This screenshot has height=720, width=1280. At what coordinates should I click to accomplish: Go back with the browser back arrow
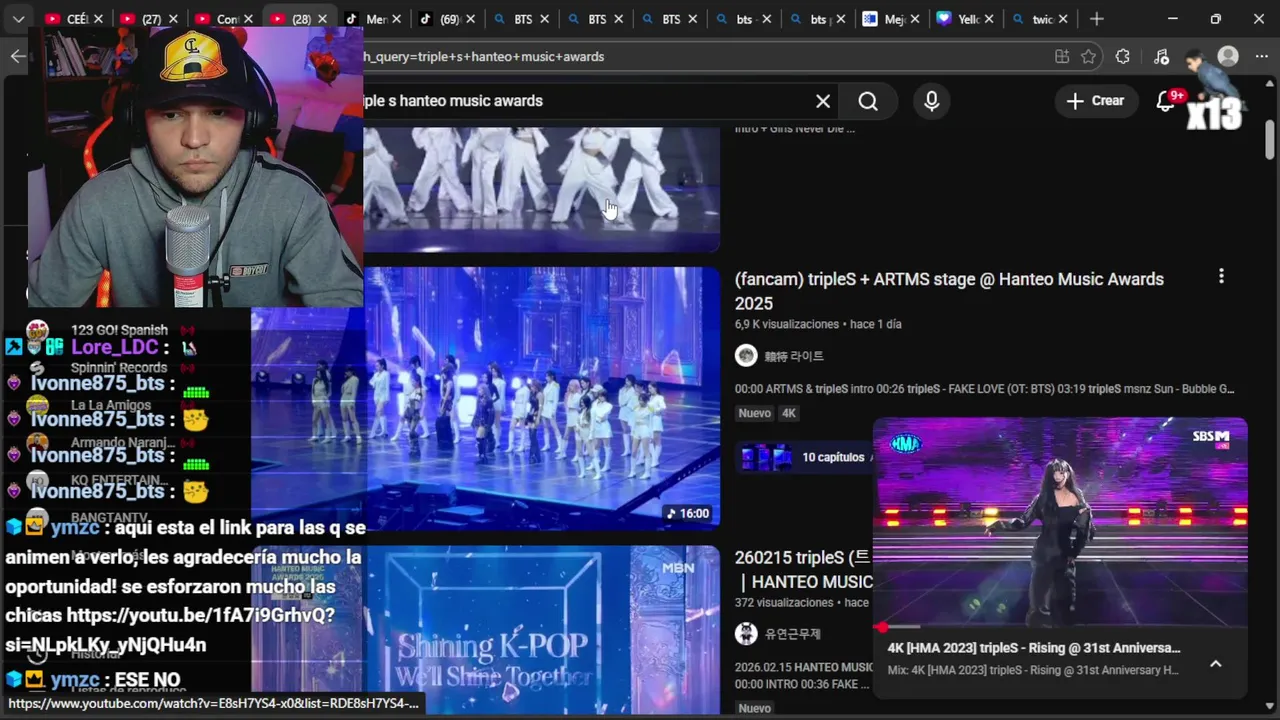(17, 56)
